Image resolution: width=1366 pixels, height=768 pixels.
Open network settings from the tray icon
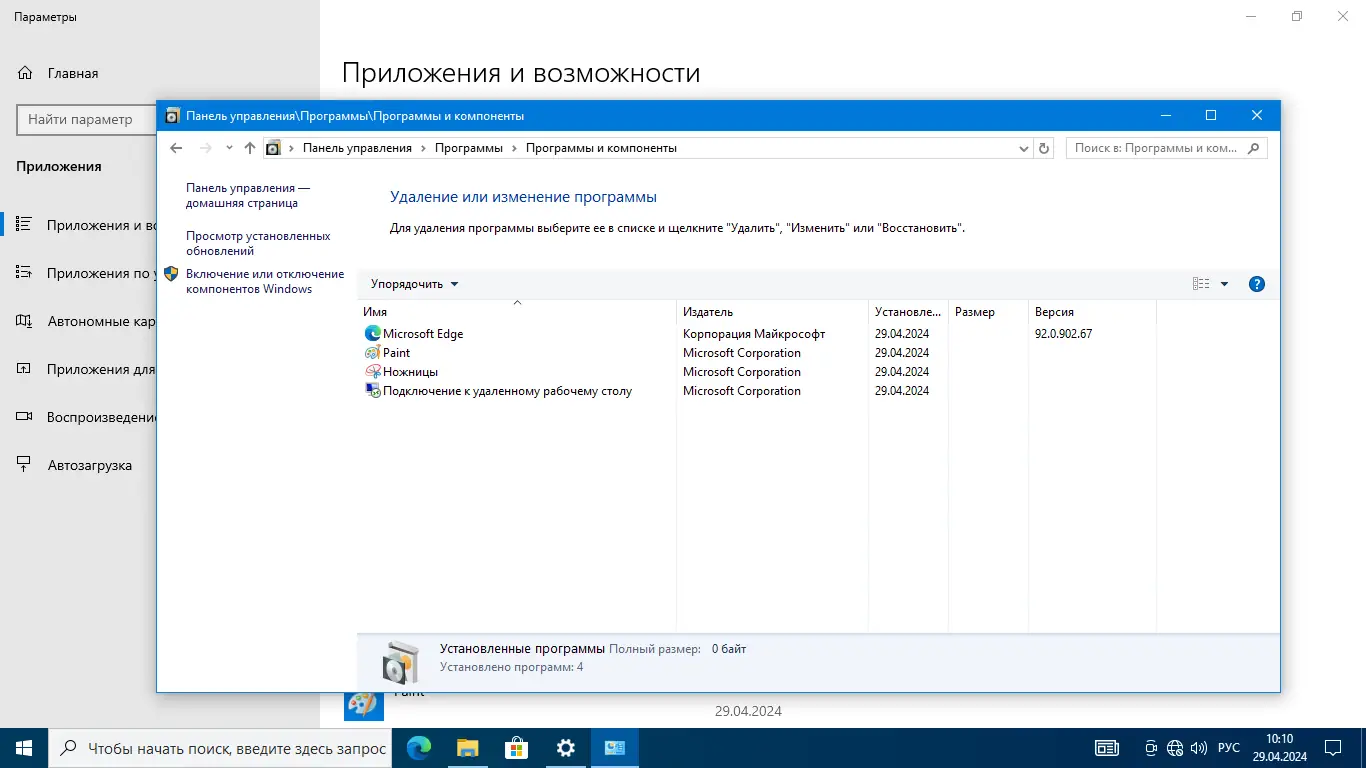[x=1174, y=747]
